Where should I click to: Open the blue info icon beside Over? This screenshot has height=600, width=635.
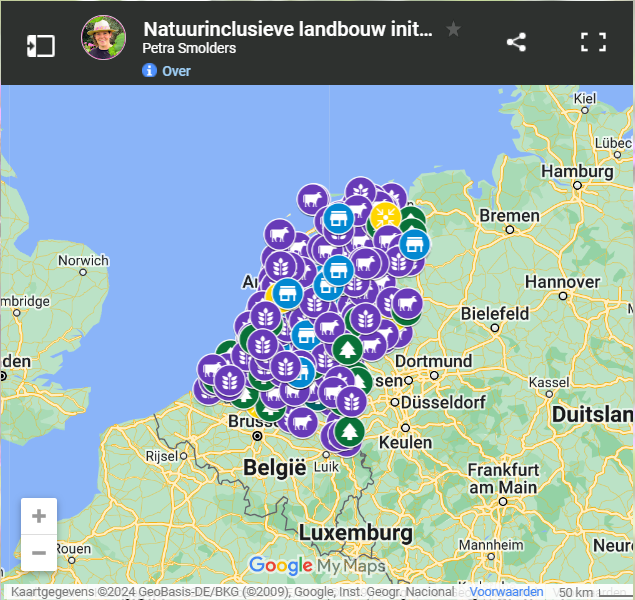pos(149,70)
